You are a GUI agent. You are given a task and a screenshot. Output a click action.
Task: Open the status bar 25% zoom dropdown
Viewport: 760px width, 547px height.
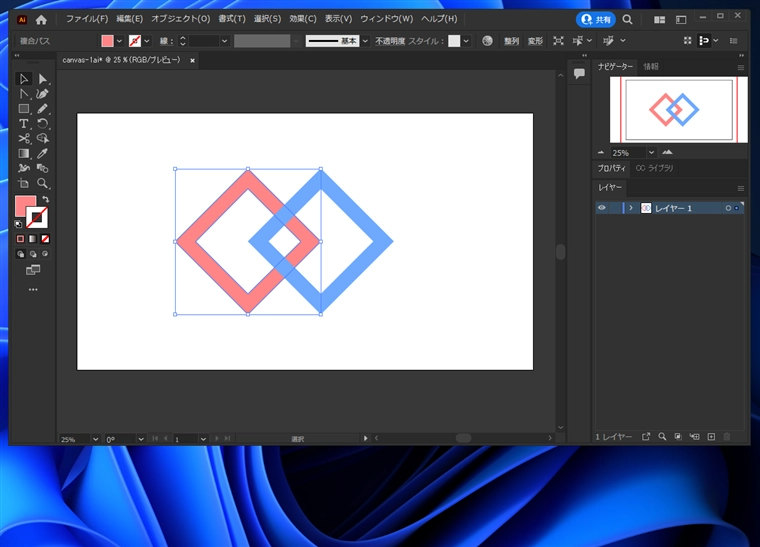pyautogui.click(x=95, y=439)
